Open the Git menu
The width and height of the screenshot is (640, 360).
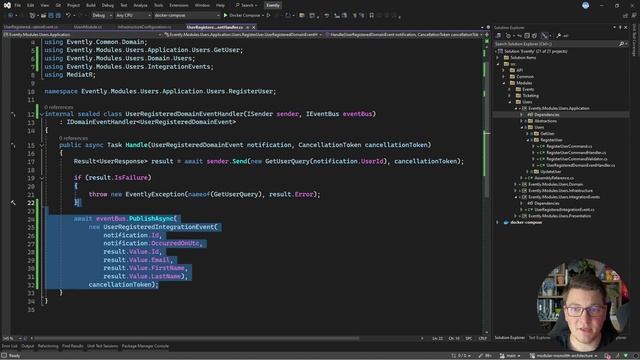[58, 5]
